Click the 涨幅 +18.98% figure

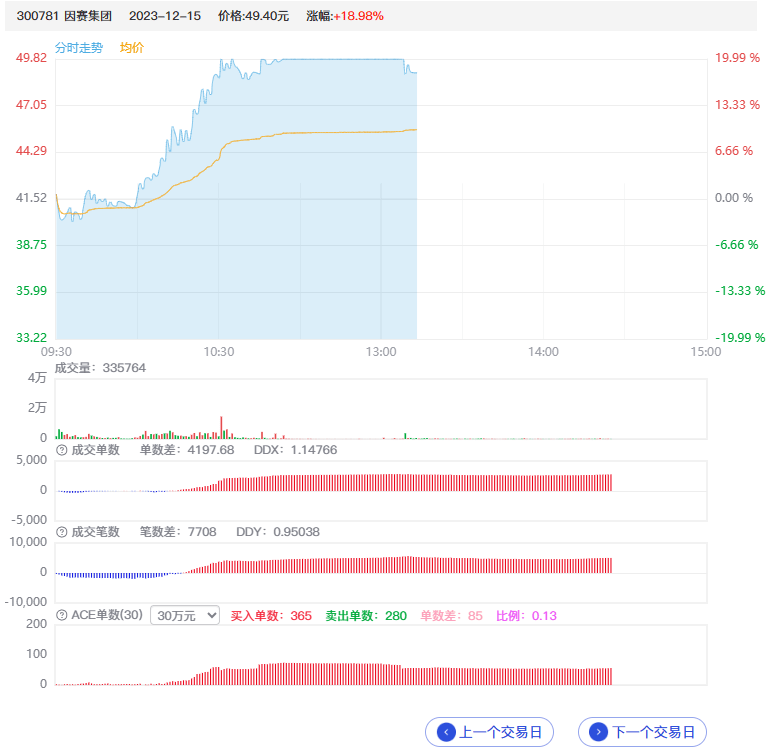358,16
